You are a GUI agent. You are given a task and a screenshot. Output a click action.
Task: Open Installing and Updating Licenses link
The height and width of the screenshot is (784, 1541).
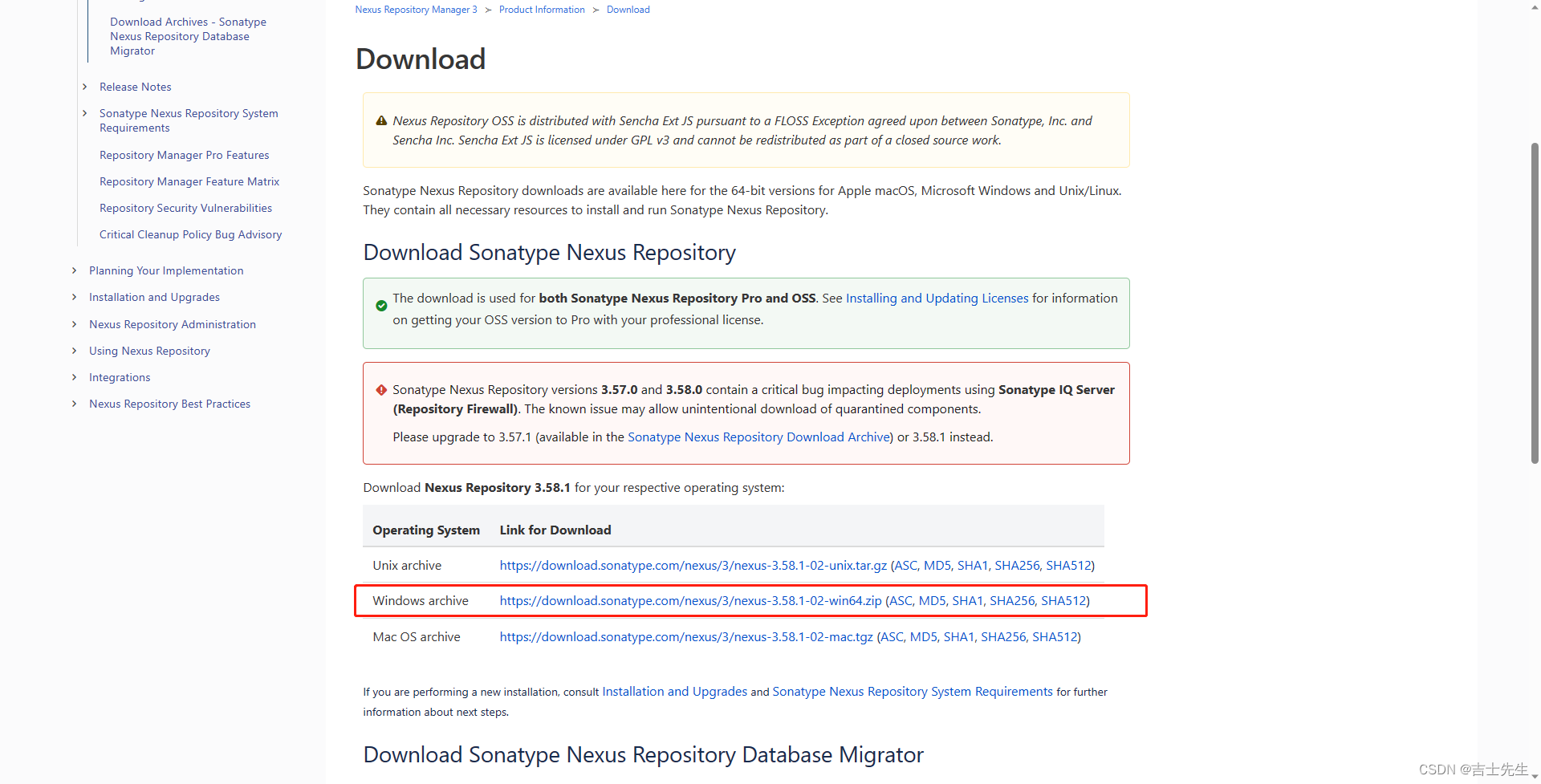[937, 298]
